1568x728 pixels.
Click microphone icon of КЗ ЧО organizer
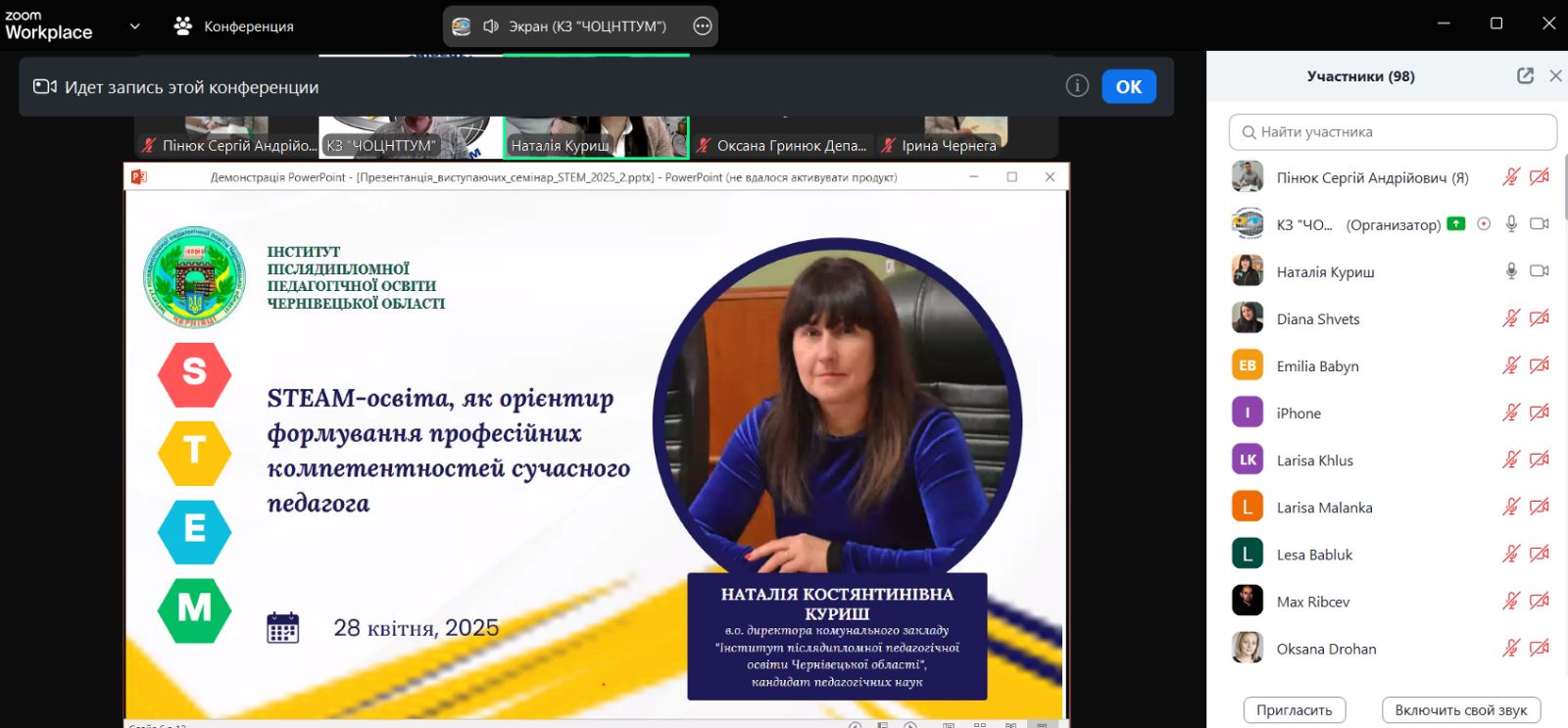(1511, 223)
